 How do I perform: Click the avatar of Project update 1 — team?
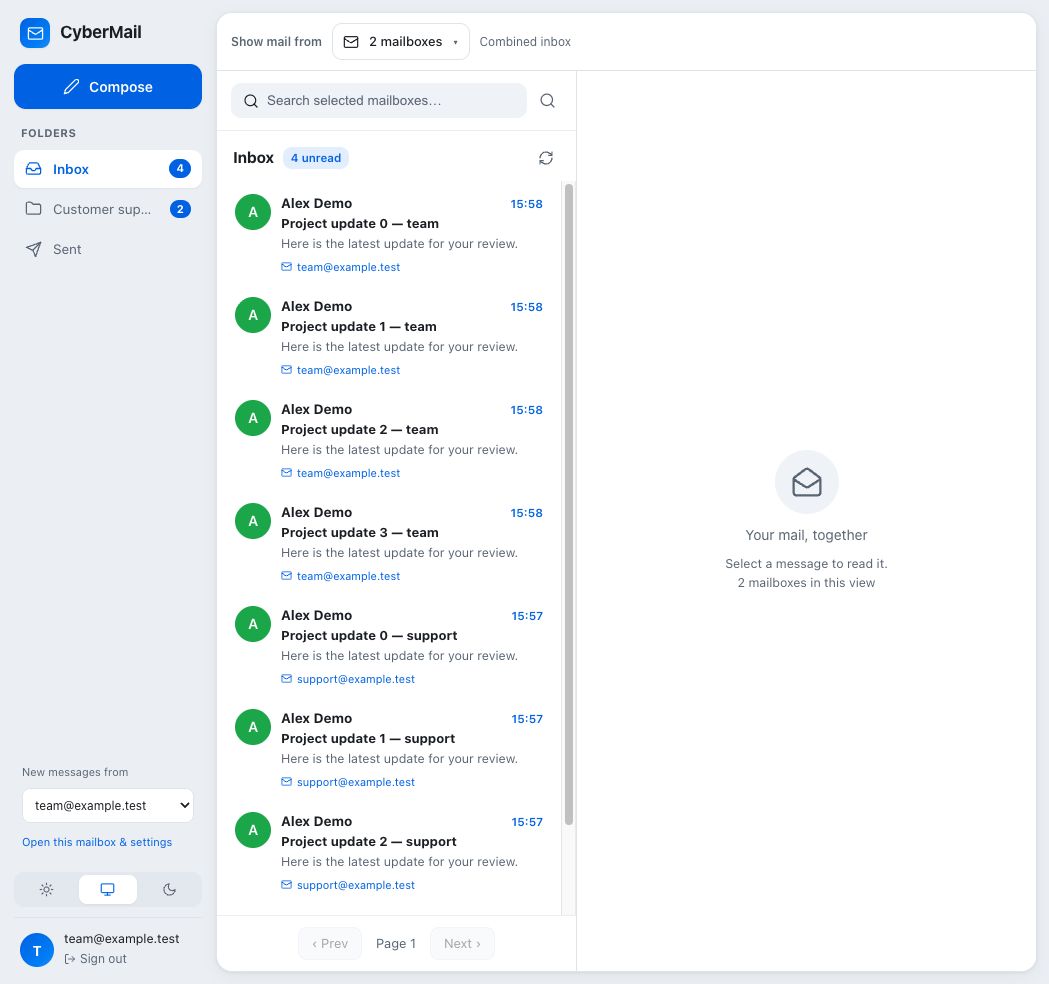[253, 315]
